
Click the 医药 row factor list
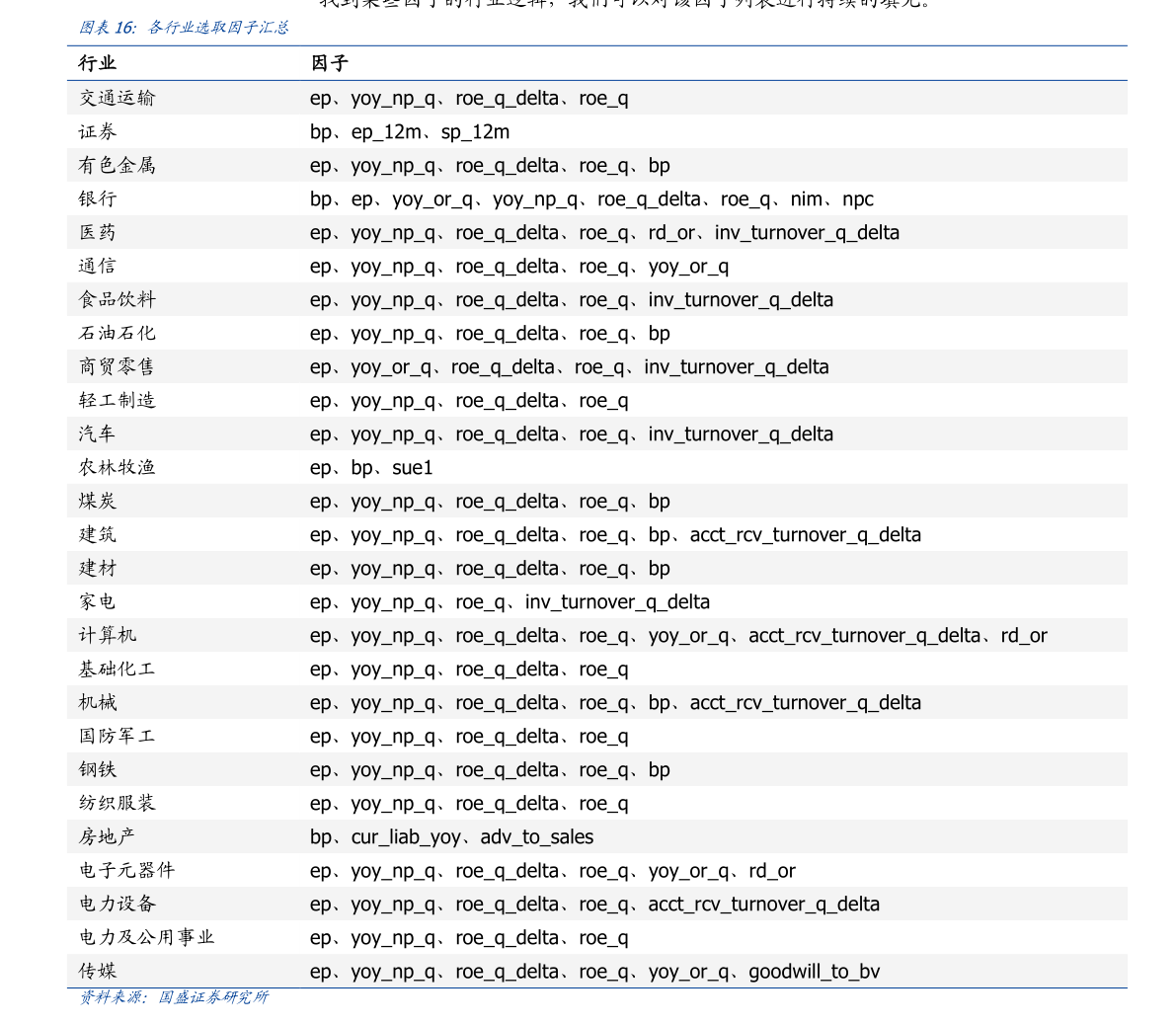pos(604,232)
